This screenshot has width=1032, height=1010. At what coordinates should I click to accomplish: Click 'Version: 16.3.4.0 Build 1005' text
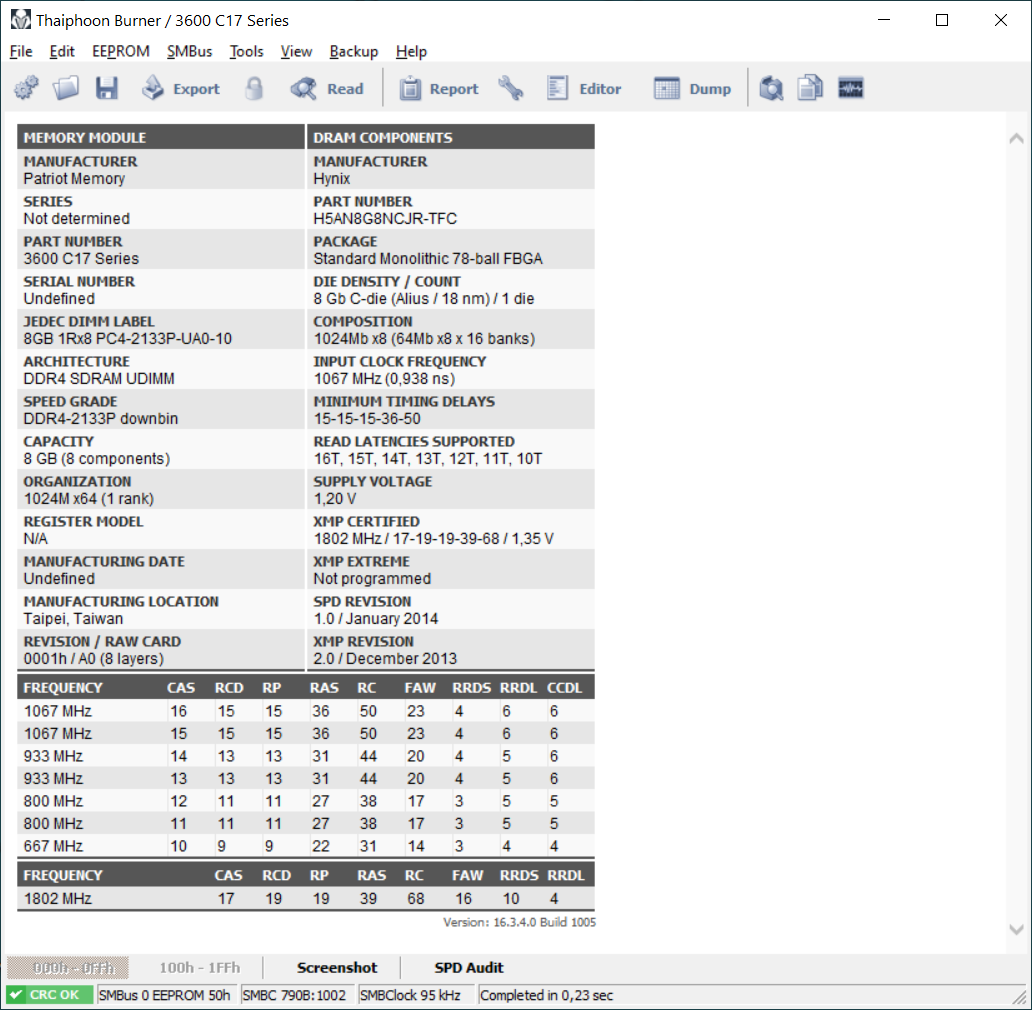[519, 922]
